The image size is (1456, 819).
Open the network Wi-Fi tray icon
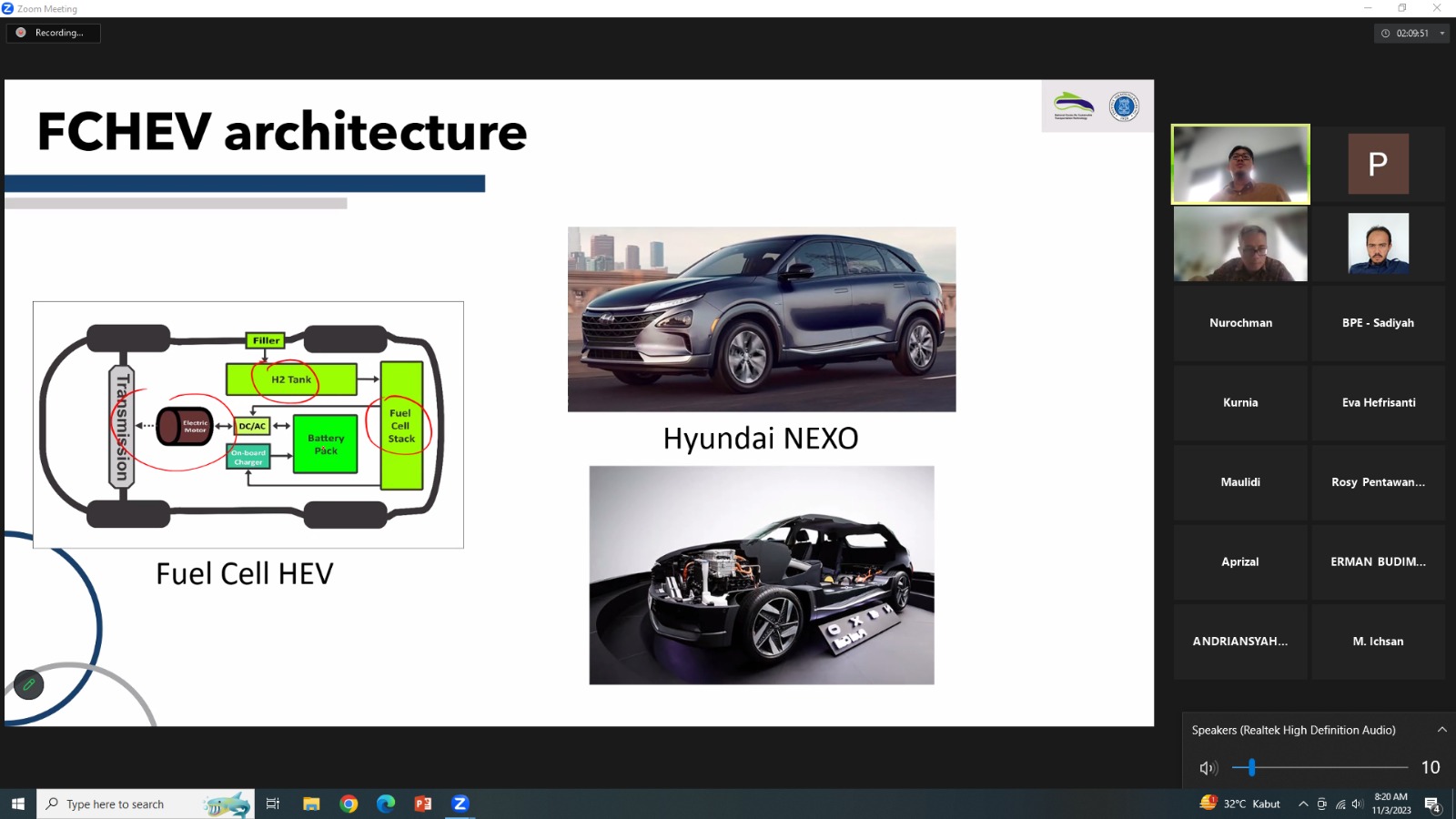tap(1340, 804)
